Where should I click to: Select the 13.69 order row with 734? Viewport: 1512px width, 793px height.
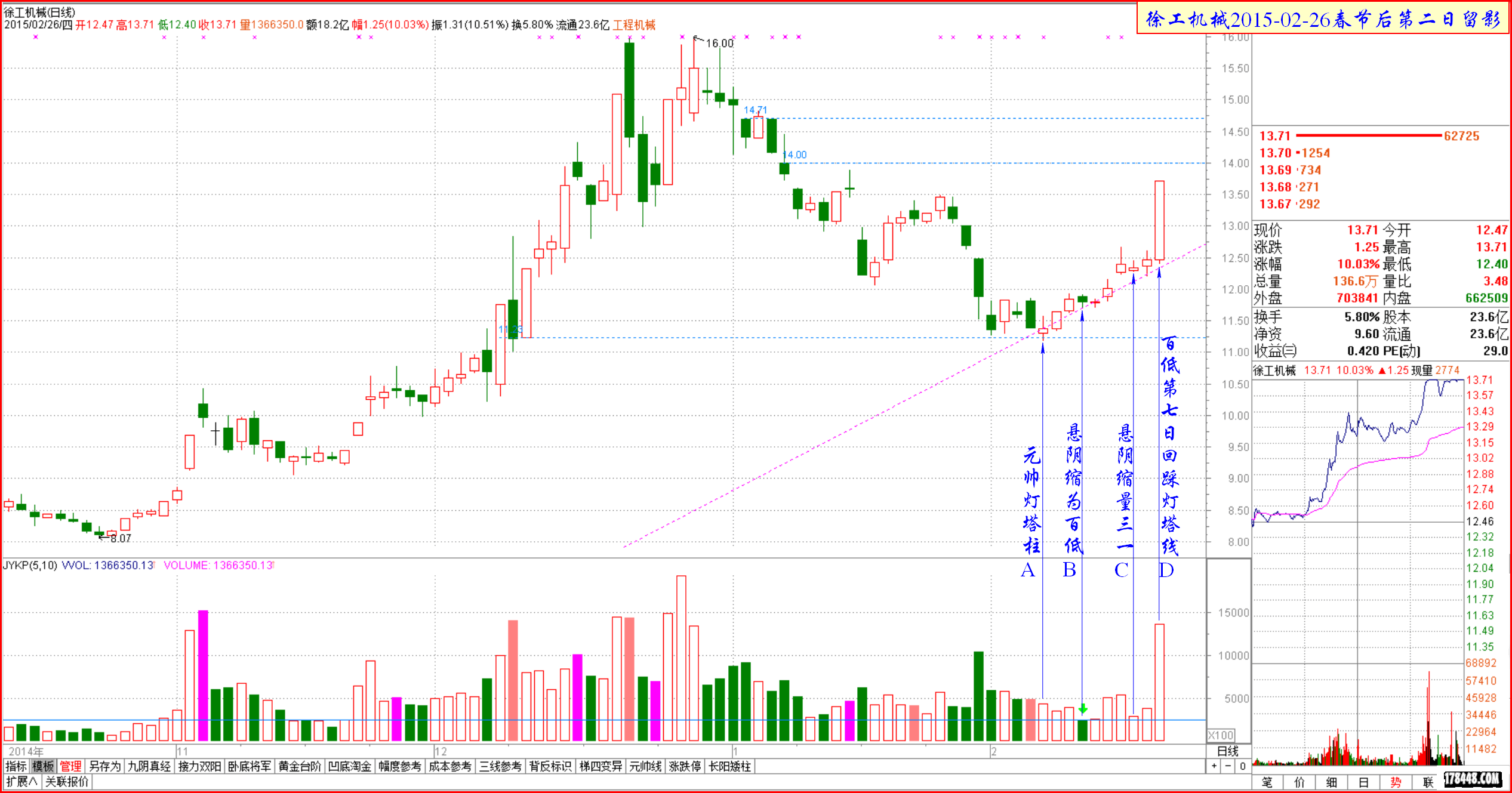pyautogui.click(x=1291, y=170)
